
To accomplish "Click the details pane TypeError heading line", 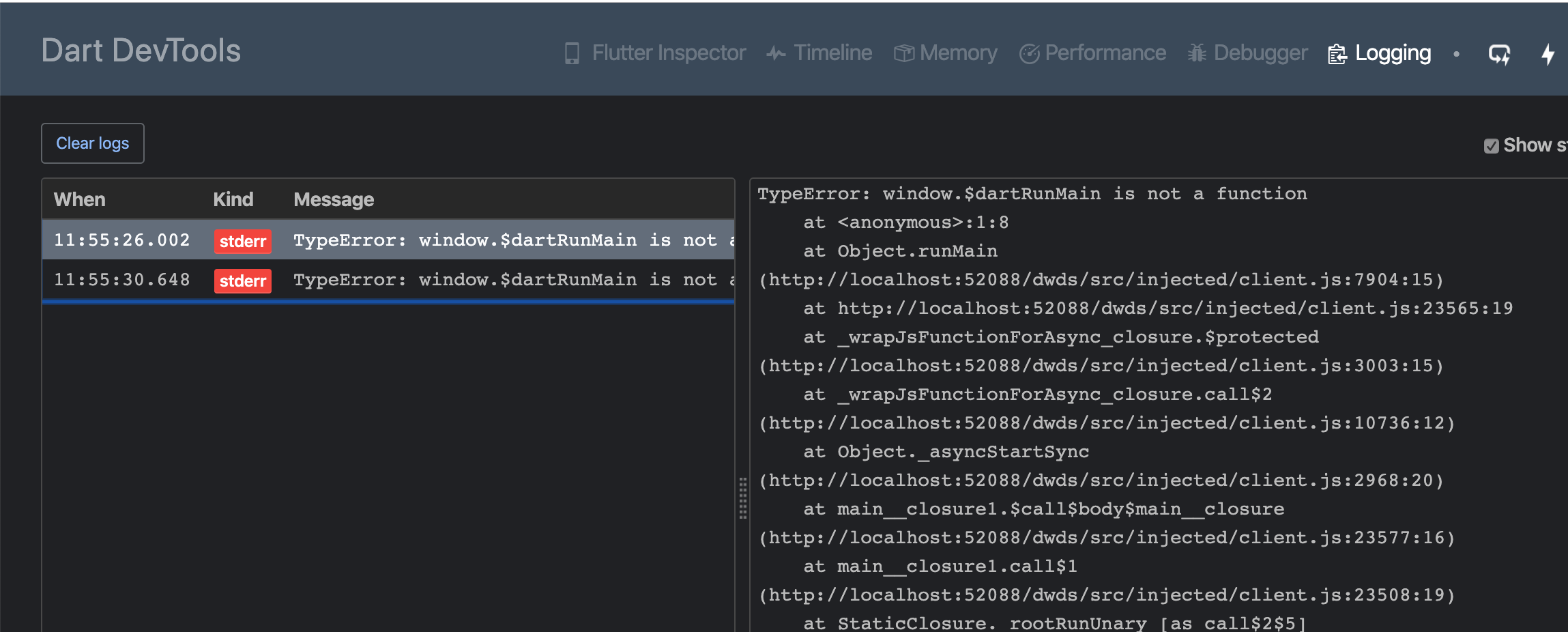I will coord(1032,194).
